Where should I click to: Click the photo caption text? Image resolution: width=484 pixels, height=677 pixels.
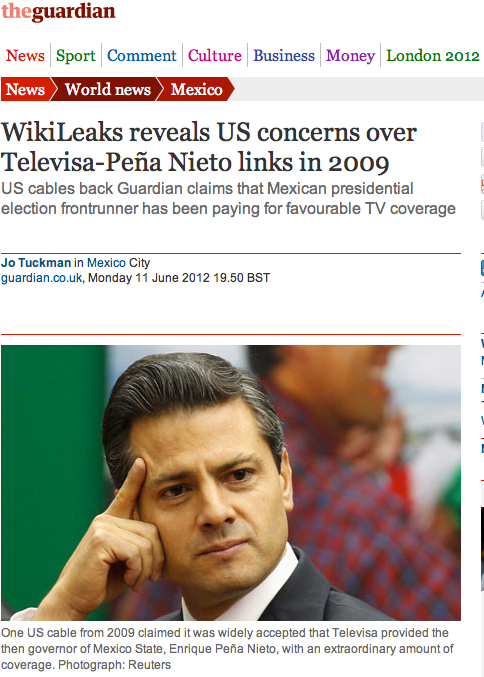click(x=227, y=649)
